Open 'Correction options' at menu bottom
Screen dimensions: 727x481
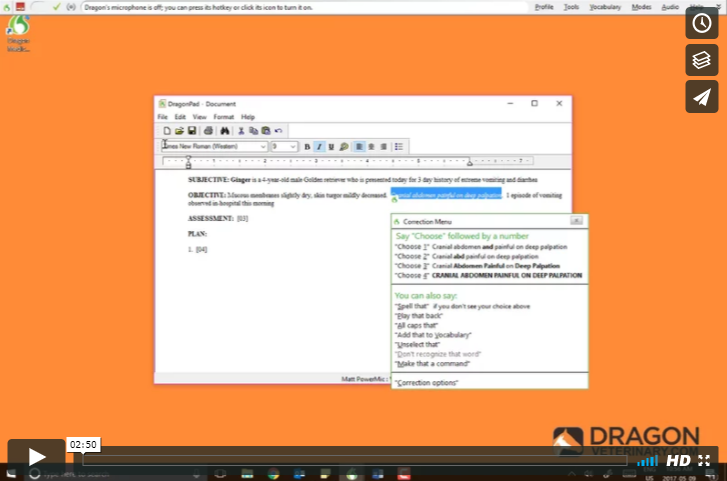coord(427,383)
